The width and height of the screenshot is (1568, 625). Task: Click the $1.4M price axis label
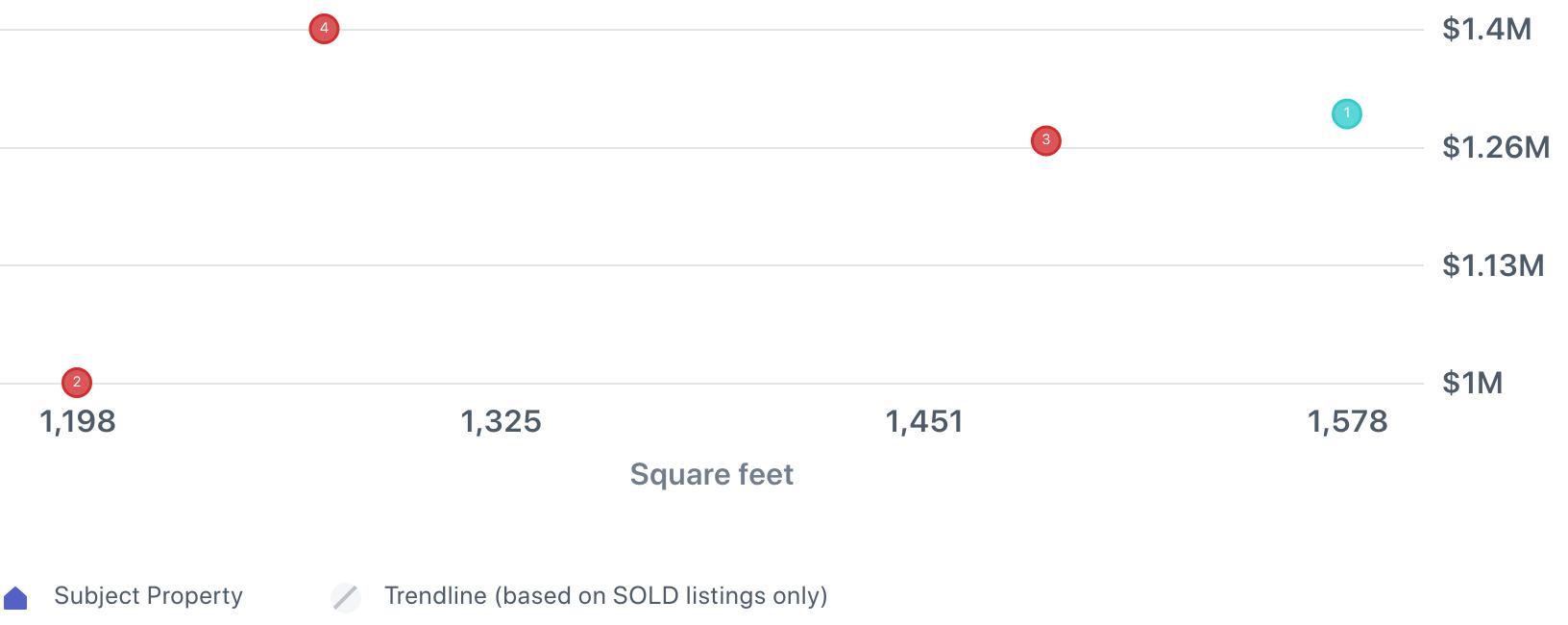[x=1486, y=29]
